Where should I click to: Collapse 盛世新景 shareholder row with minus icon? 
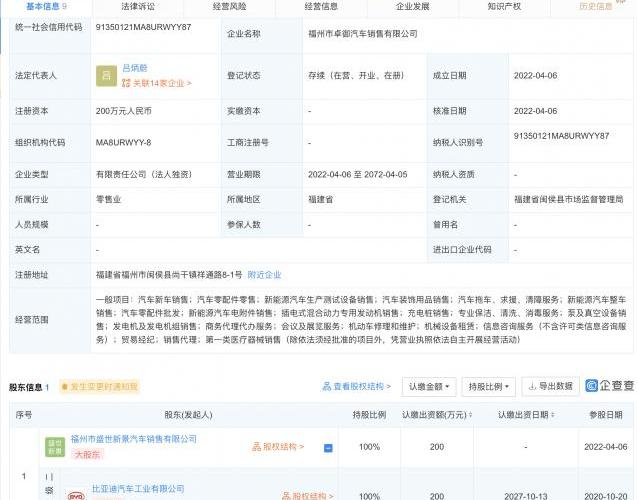tap(328, 448)
